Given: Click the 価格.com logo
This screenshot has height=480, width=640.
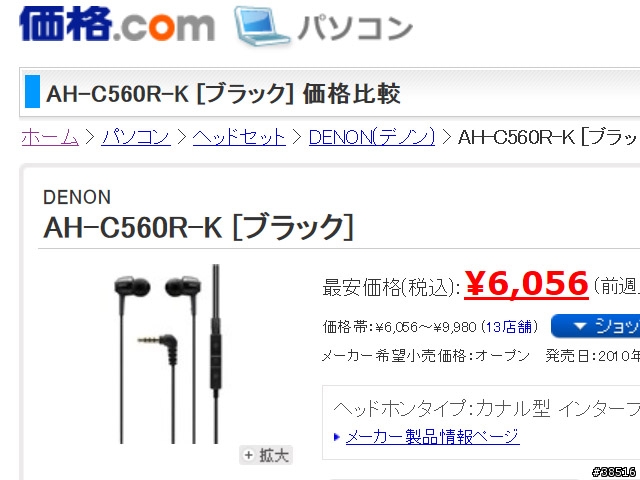Looking at the screenshot, I should point(117,24).
